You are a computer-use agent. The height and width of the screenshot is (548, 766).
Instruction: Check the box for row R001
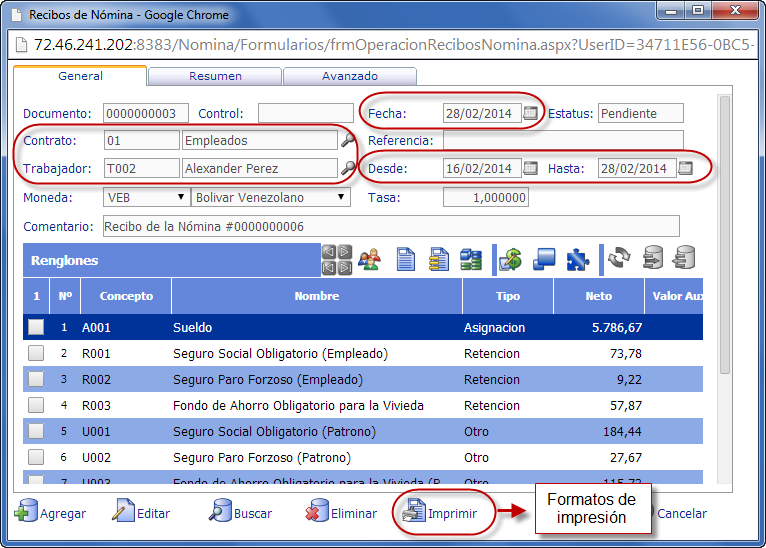coord(36,353)
